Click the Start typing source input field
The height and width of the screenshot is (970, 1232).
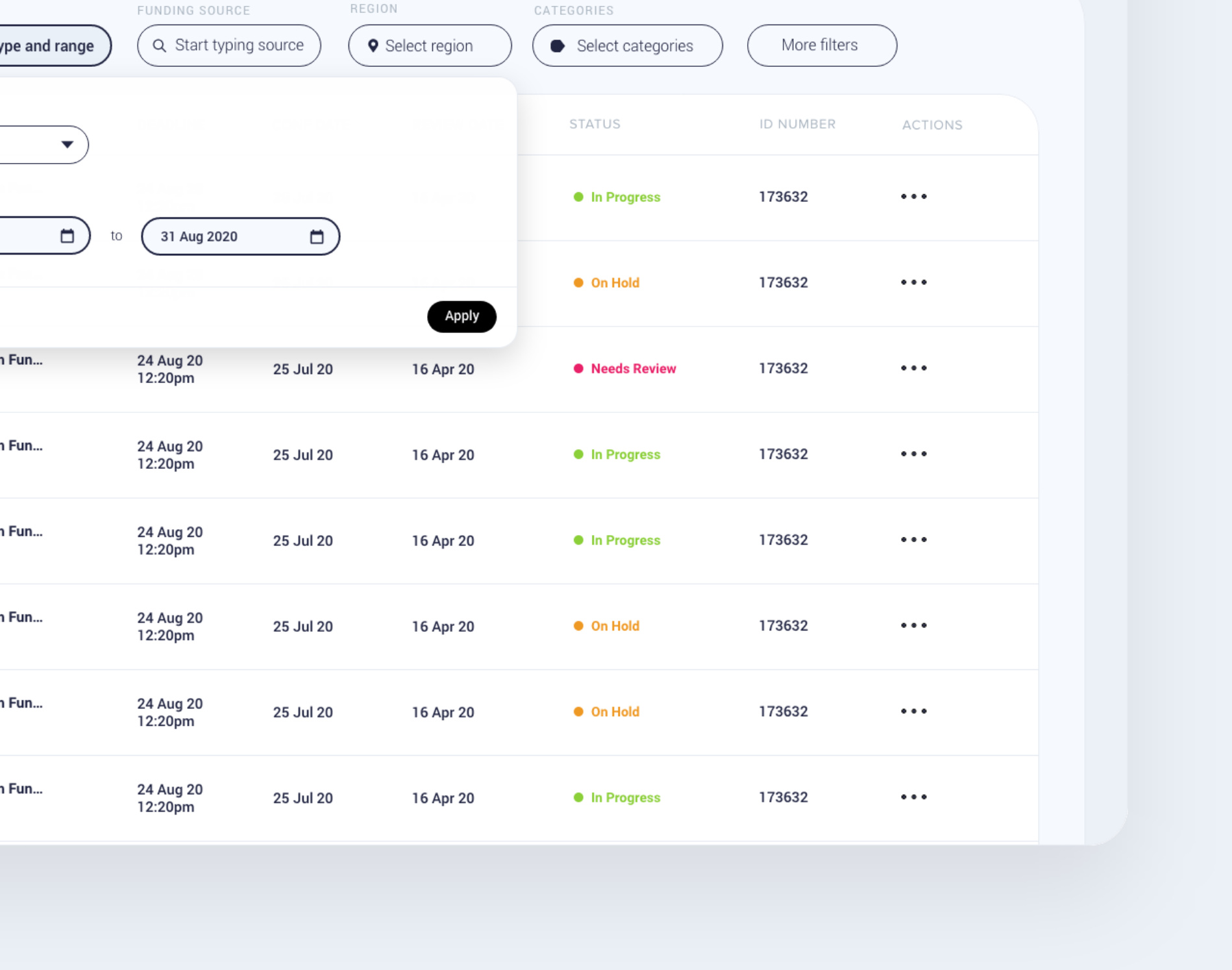(x=230, y=45)
